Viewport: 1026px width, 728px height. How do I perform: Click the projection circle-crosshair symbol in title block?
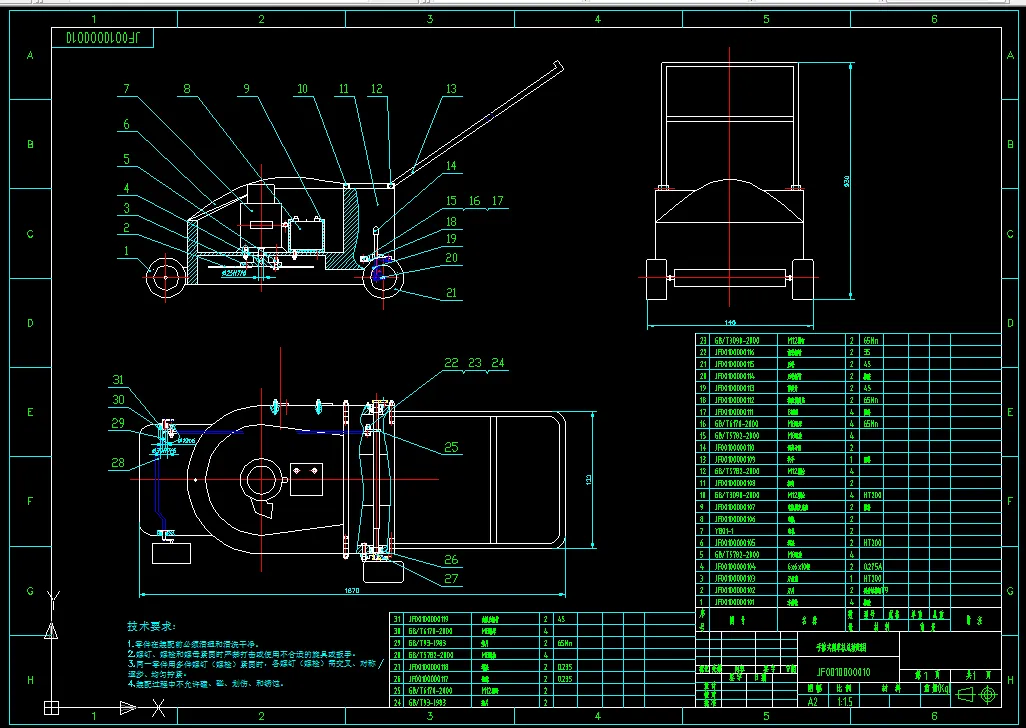[x=988, y=695]
